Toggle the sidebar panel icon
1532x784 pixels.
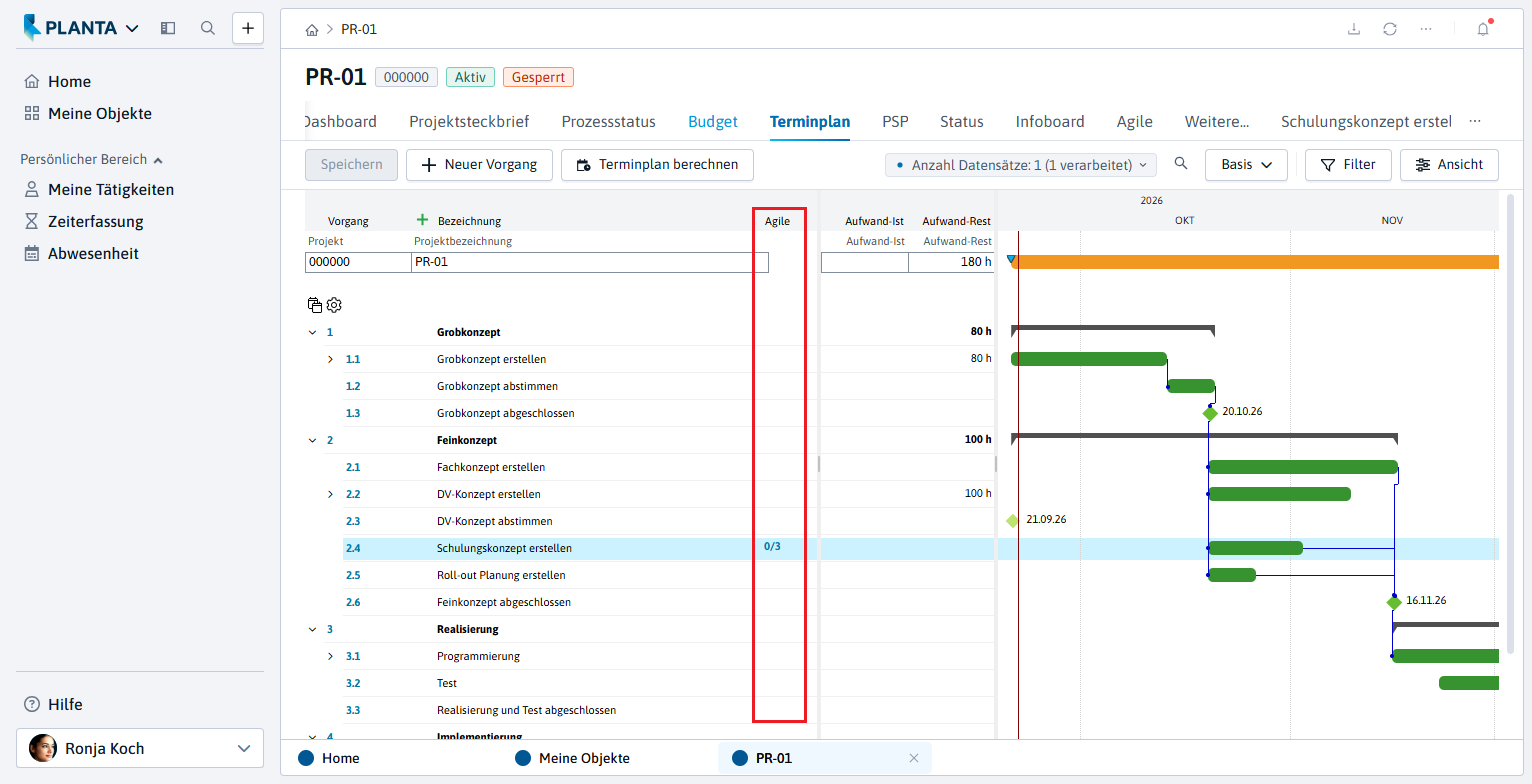point(168,28)
